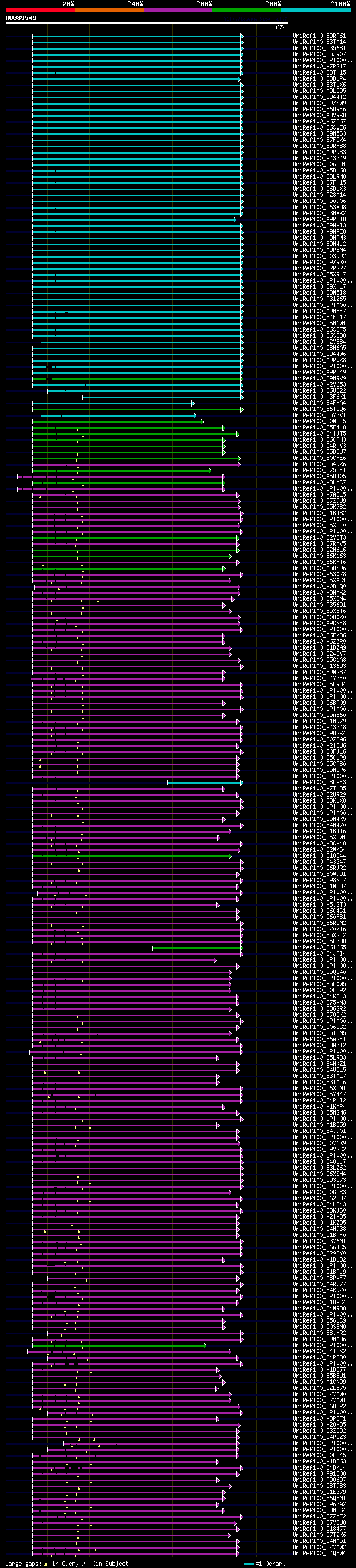Screen dimensions: 356x1568
Task: Select the UniRef100_B4FYM4 label
Action: [x=319, y=403]
